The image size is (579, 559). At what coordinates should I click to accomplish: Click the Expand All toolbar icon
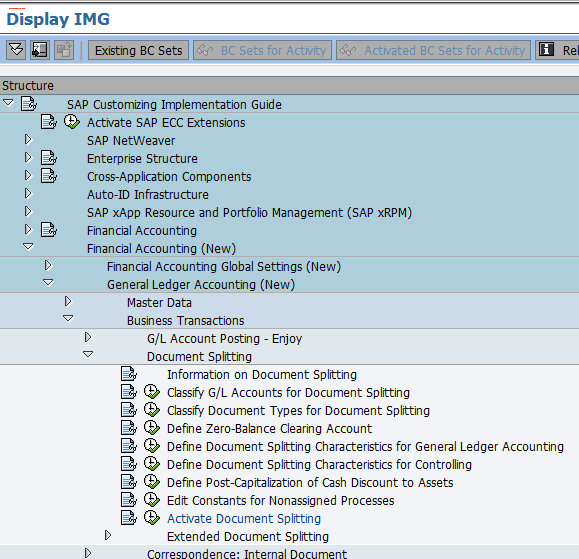coord(16,50)
